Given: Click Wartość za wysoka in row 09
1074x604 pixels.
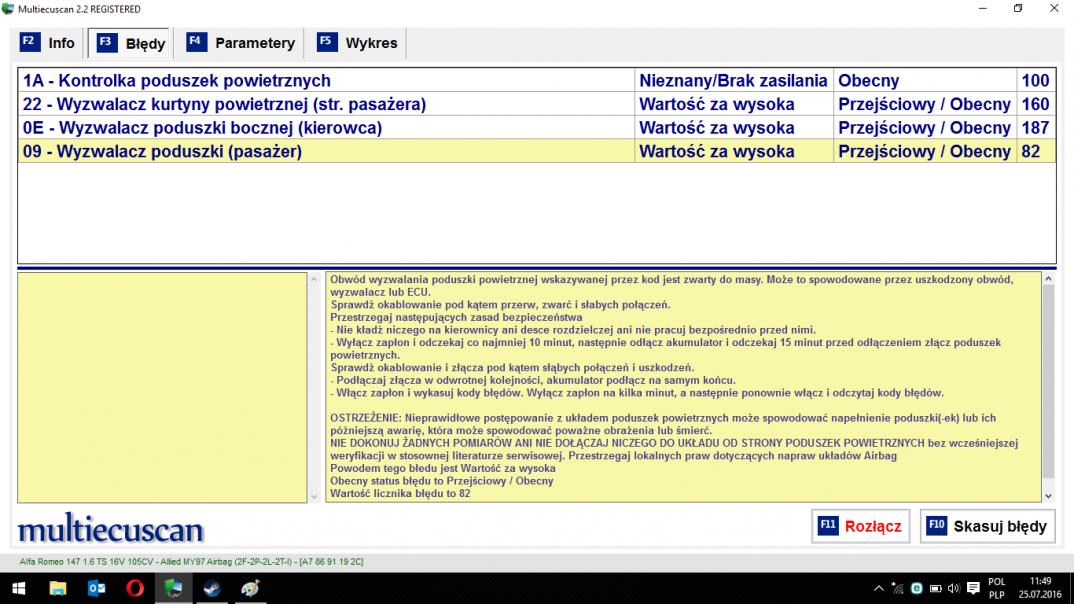Looking at the screenshot, I should [x=734, y=151].
